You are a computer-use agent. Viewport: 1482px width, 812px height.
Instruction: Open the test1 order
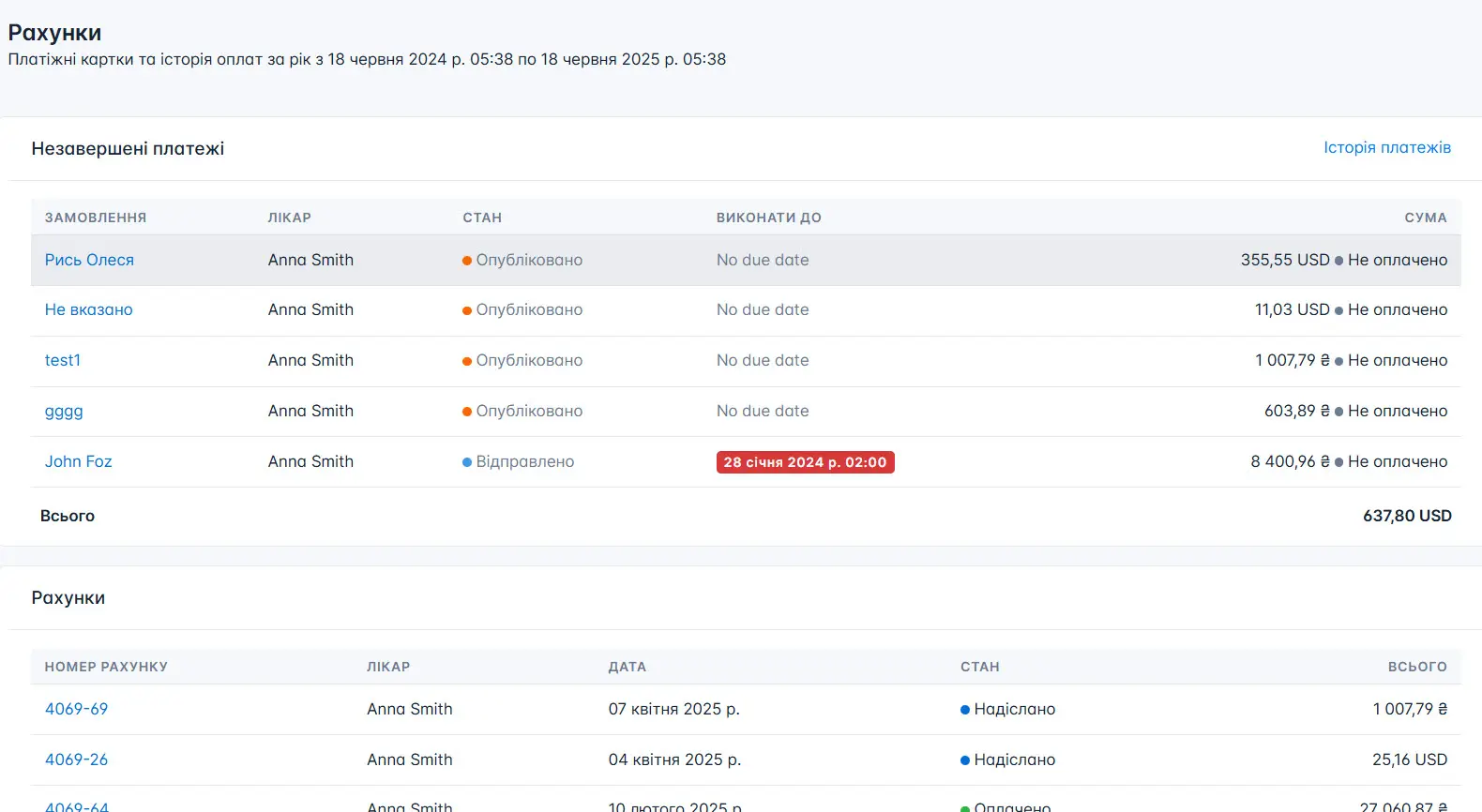(63, 360)
